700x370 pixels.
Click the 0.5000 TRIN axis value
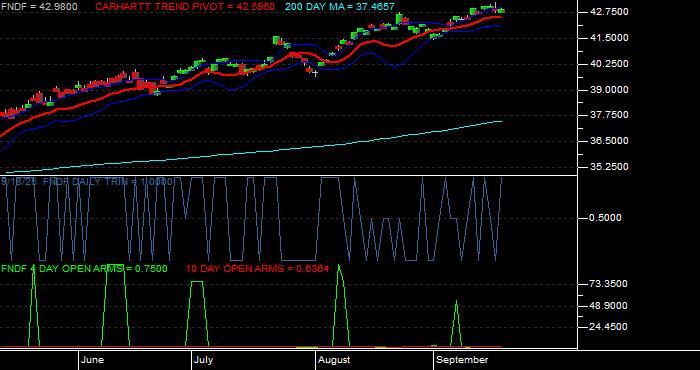(x=605, y=218)
